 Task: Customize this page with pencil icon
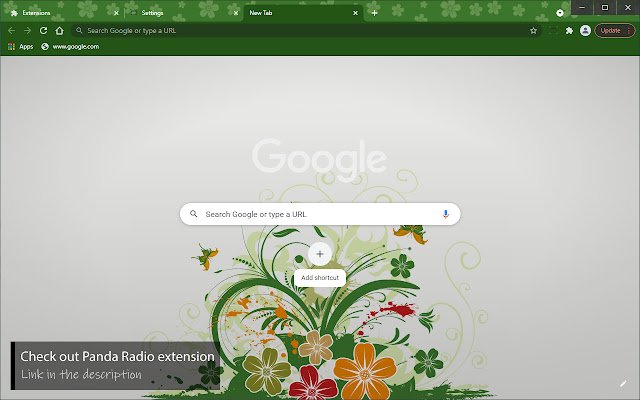tap(623, 384)
